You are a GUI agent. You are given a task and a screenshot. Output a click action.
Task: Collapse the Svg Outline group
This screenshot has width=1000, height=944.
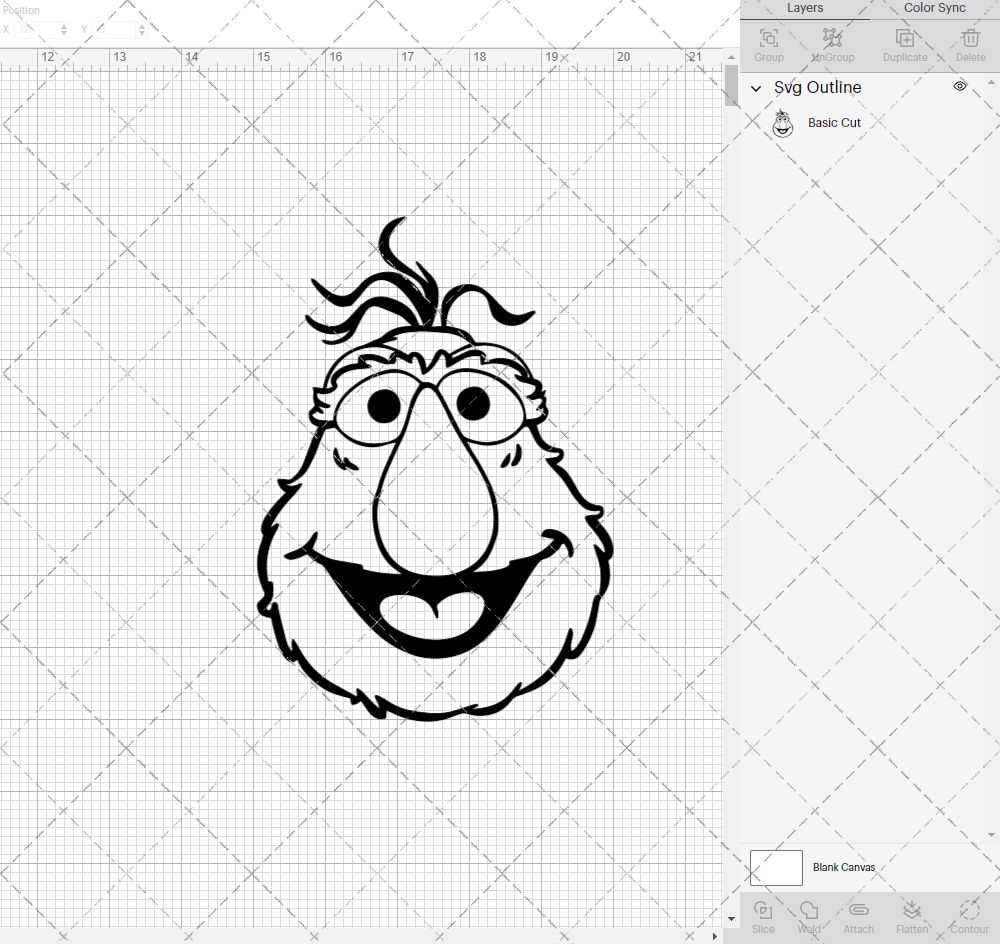(x=756, y=88)
